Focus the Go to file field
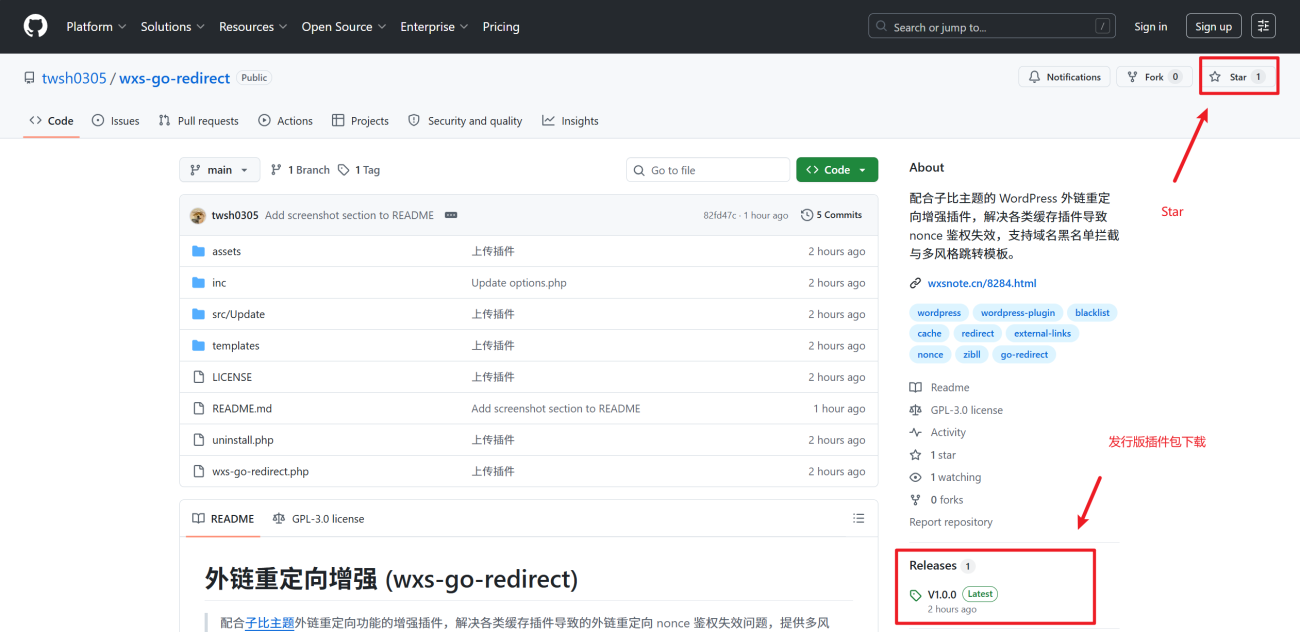 (708, 170)
